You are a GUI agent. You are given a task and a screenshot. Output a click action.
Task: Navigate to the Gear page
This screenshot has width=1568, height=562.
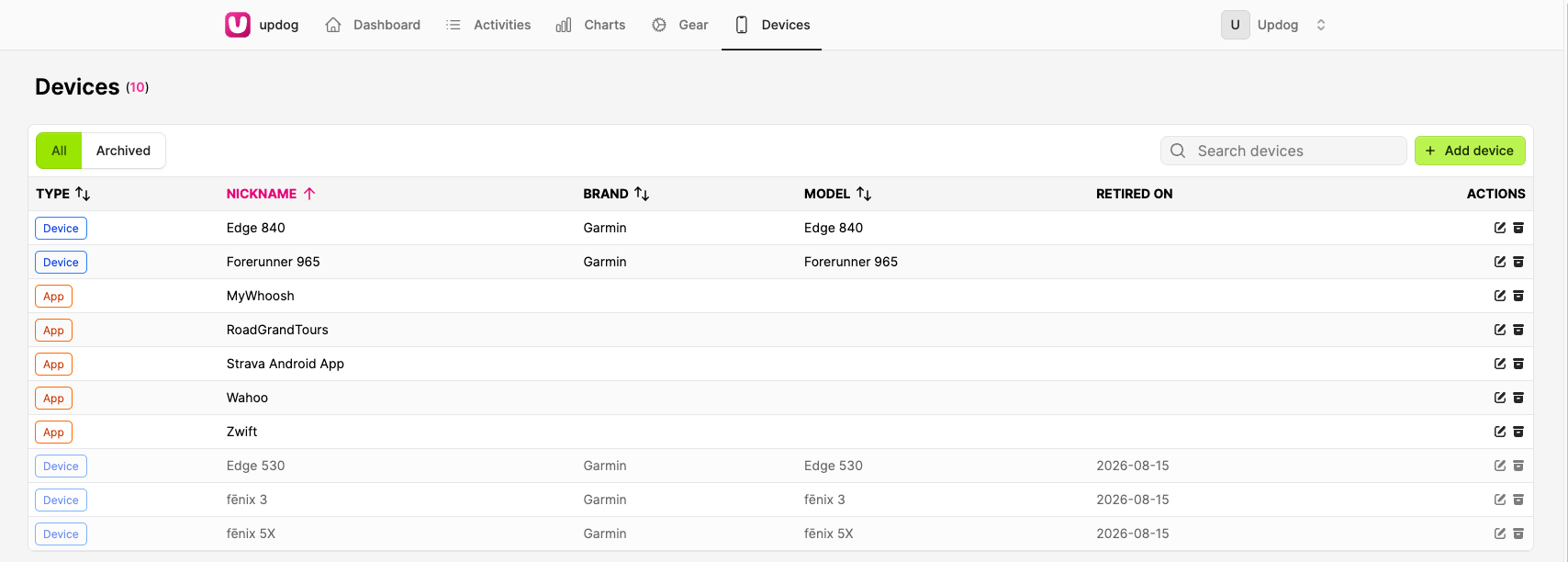click(680, 25)
